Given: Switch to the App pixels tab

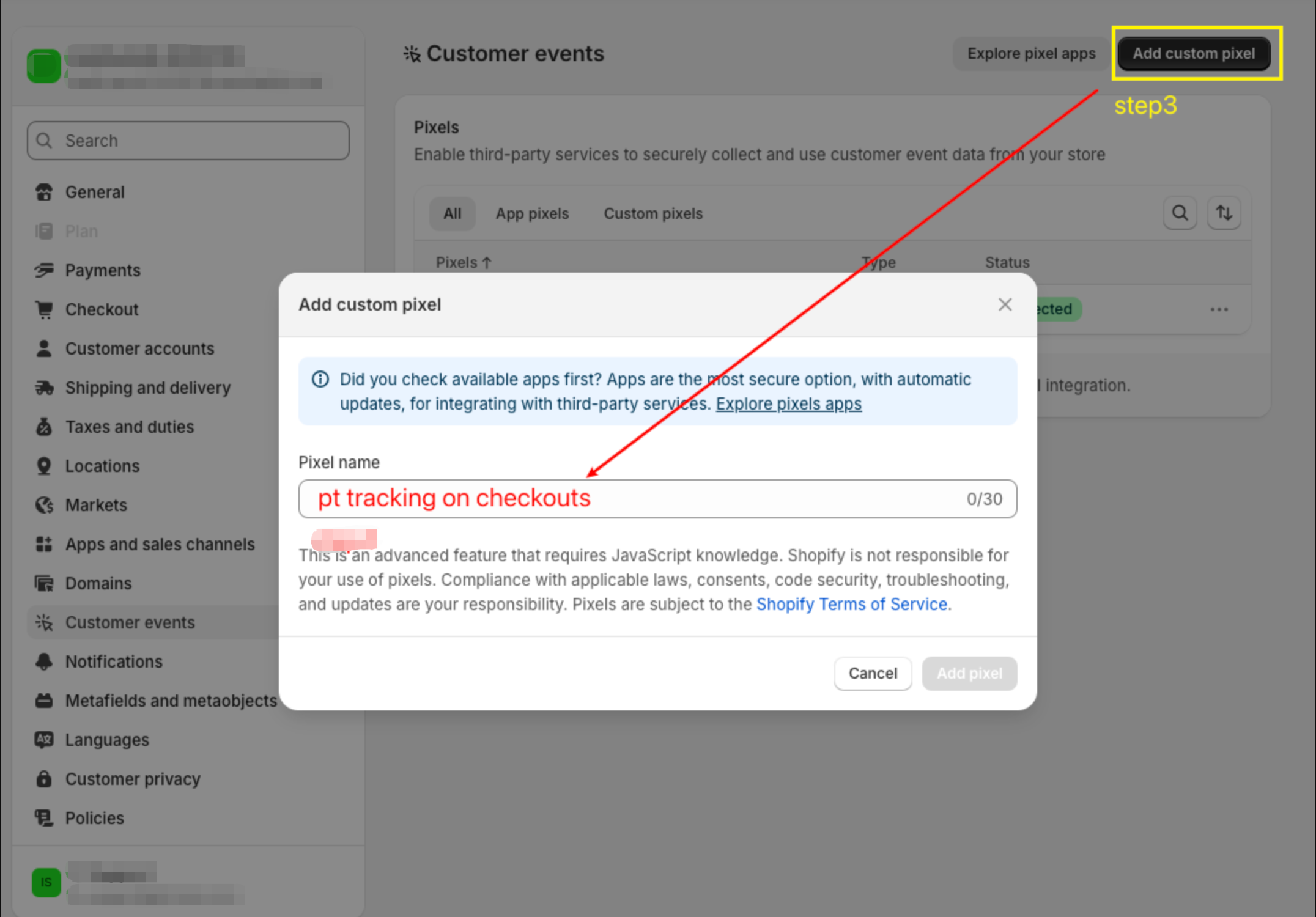Looking at the screenshot, I should click(x=532, y=214).
